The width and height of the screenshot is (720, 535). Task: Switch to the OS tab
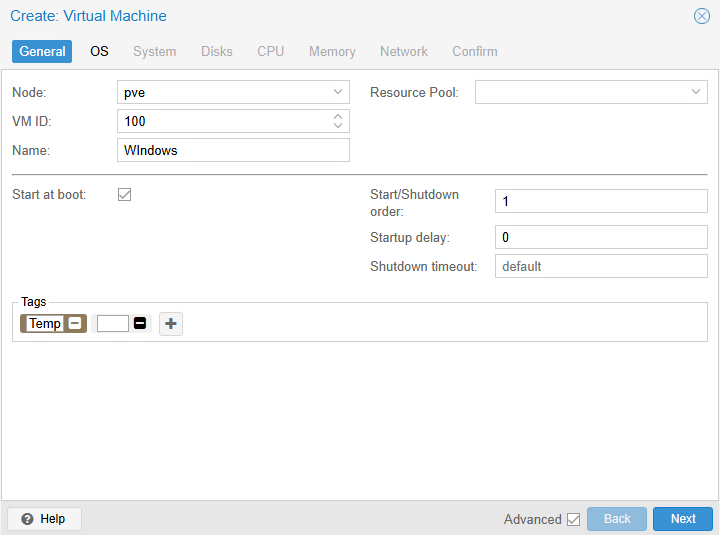click(99, 51)
